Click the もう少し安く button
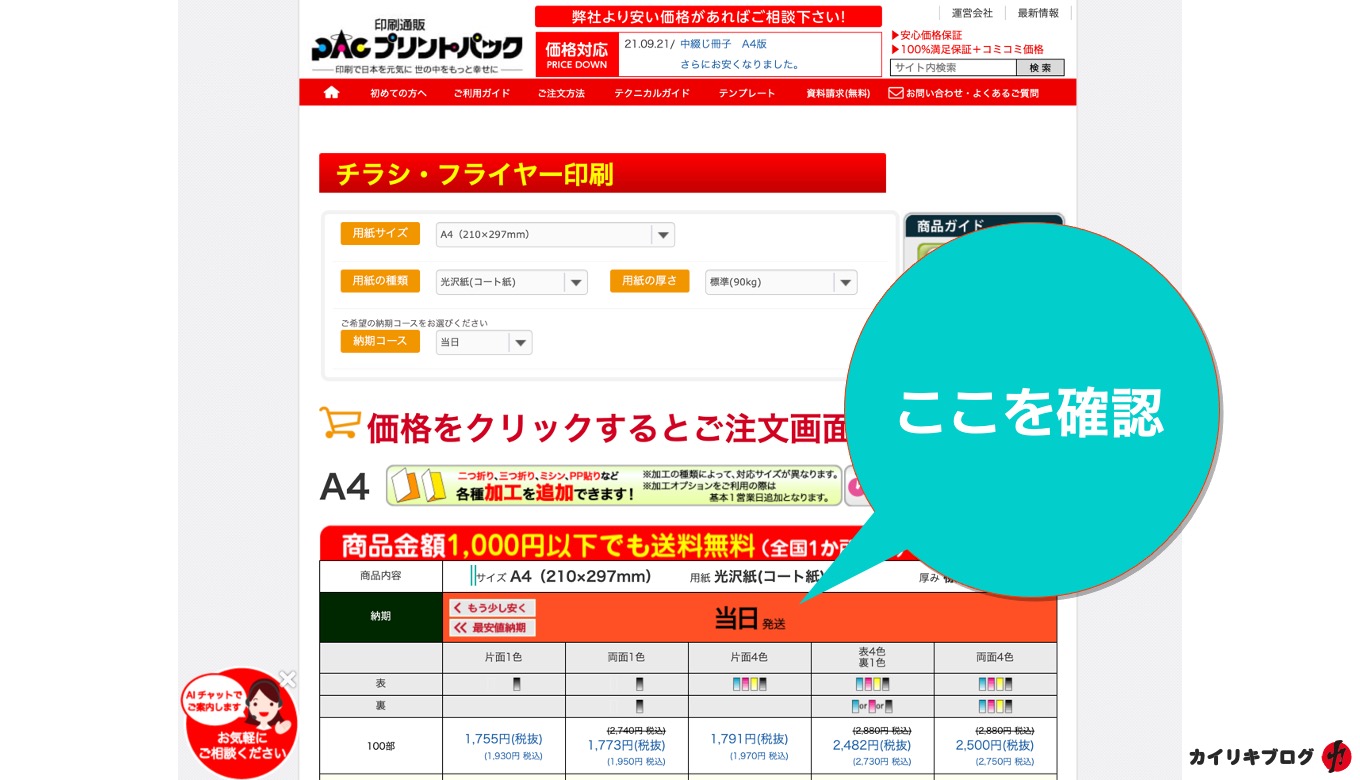The image size is (1360, 780). tap(493, 608)
